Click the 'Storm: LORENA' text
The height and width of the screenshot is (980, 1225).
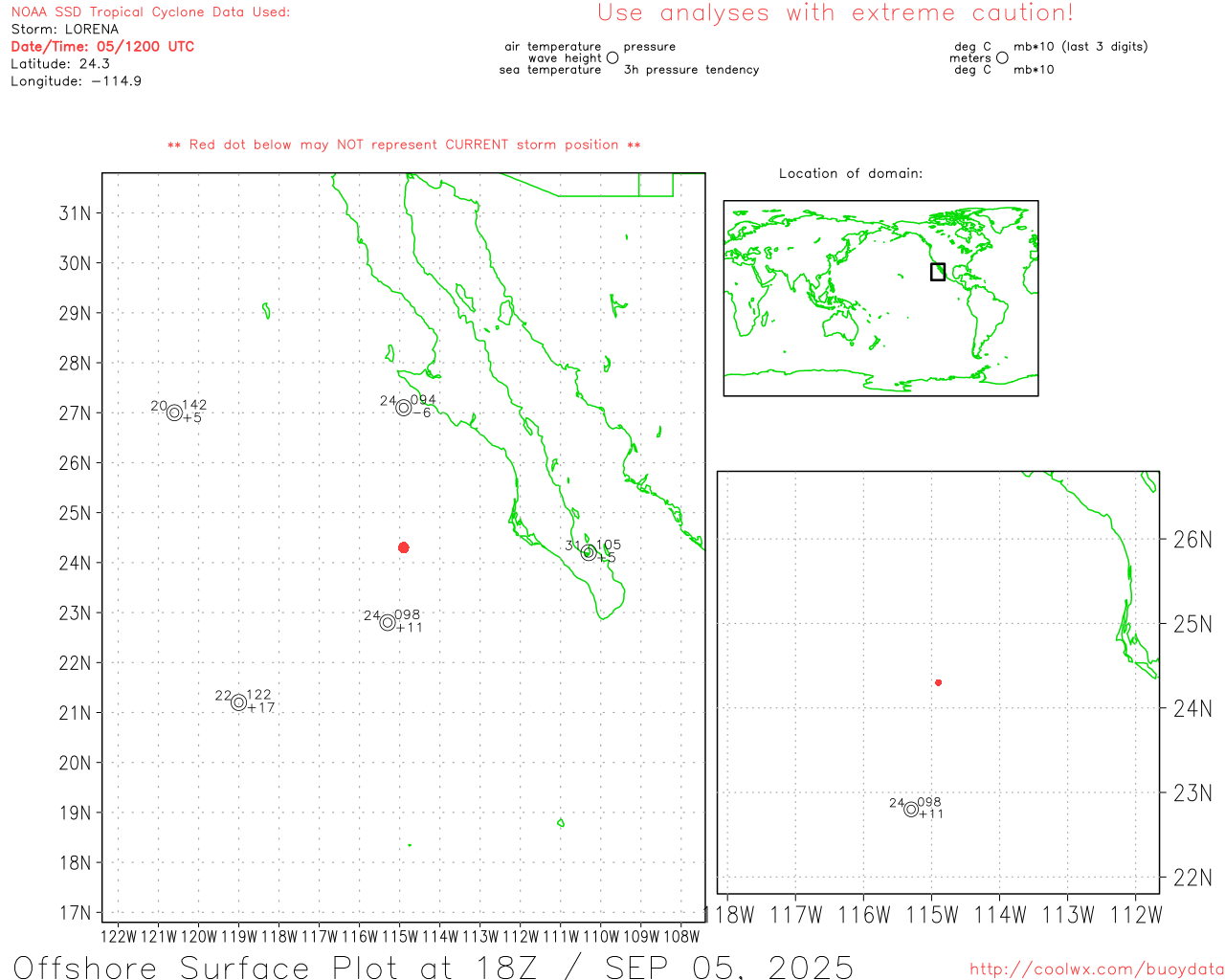coord(65,30)
